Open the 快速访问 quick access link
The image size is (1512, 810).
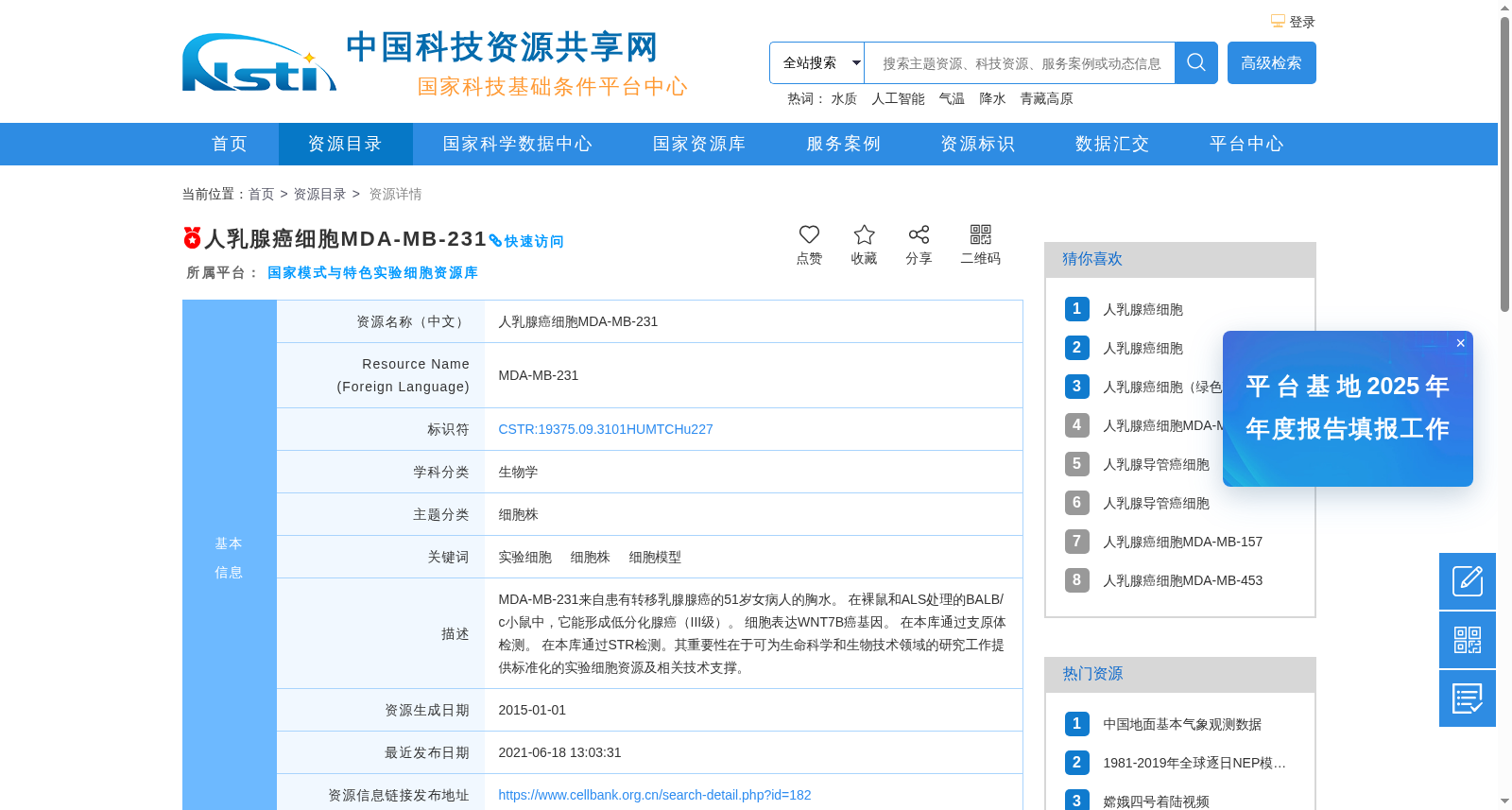click(526, 241)
